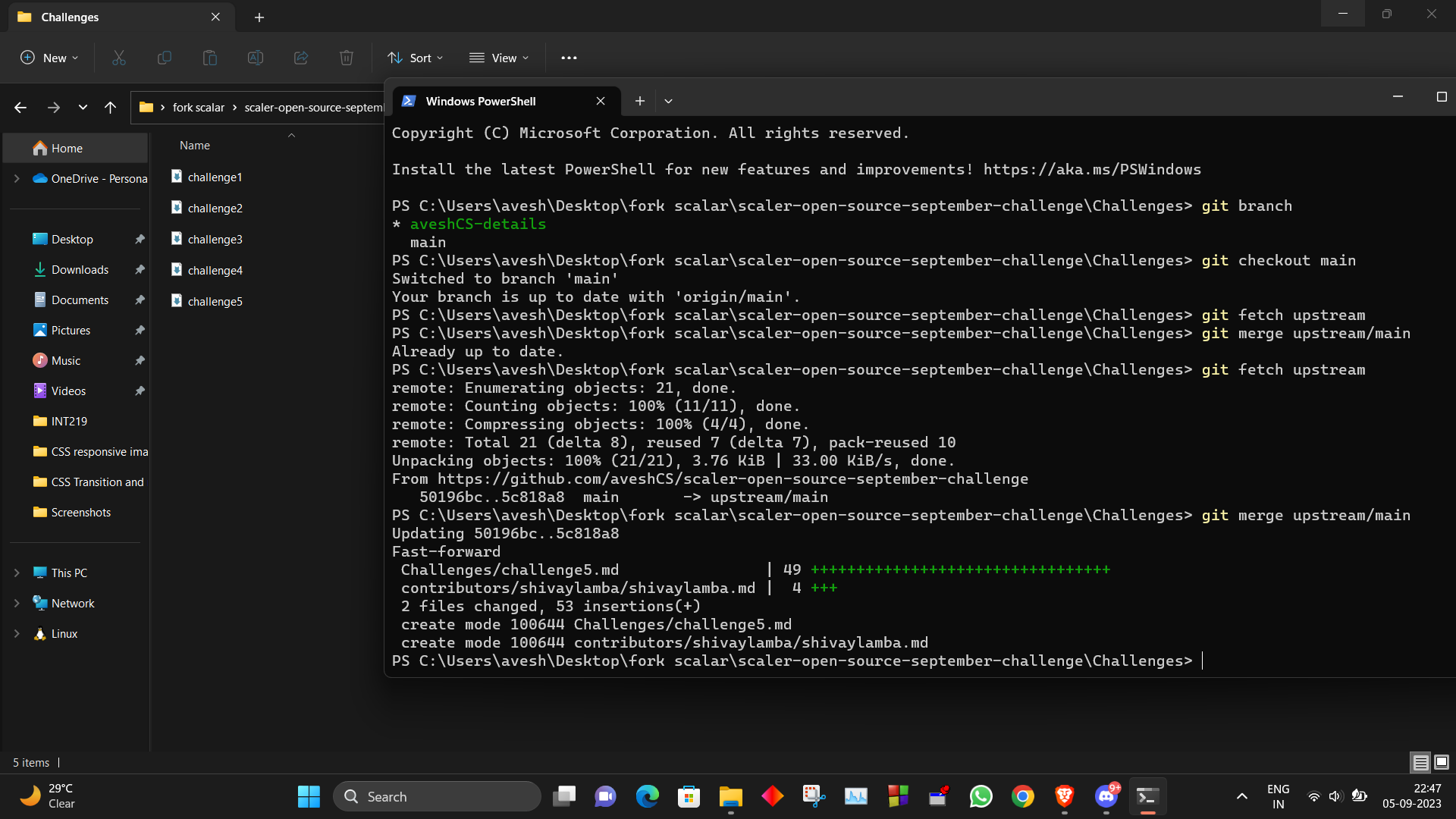Open the Cut icon in Explorer toolbar
This screenshot has height=819, width=1456.
(x=118, y=57)
